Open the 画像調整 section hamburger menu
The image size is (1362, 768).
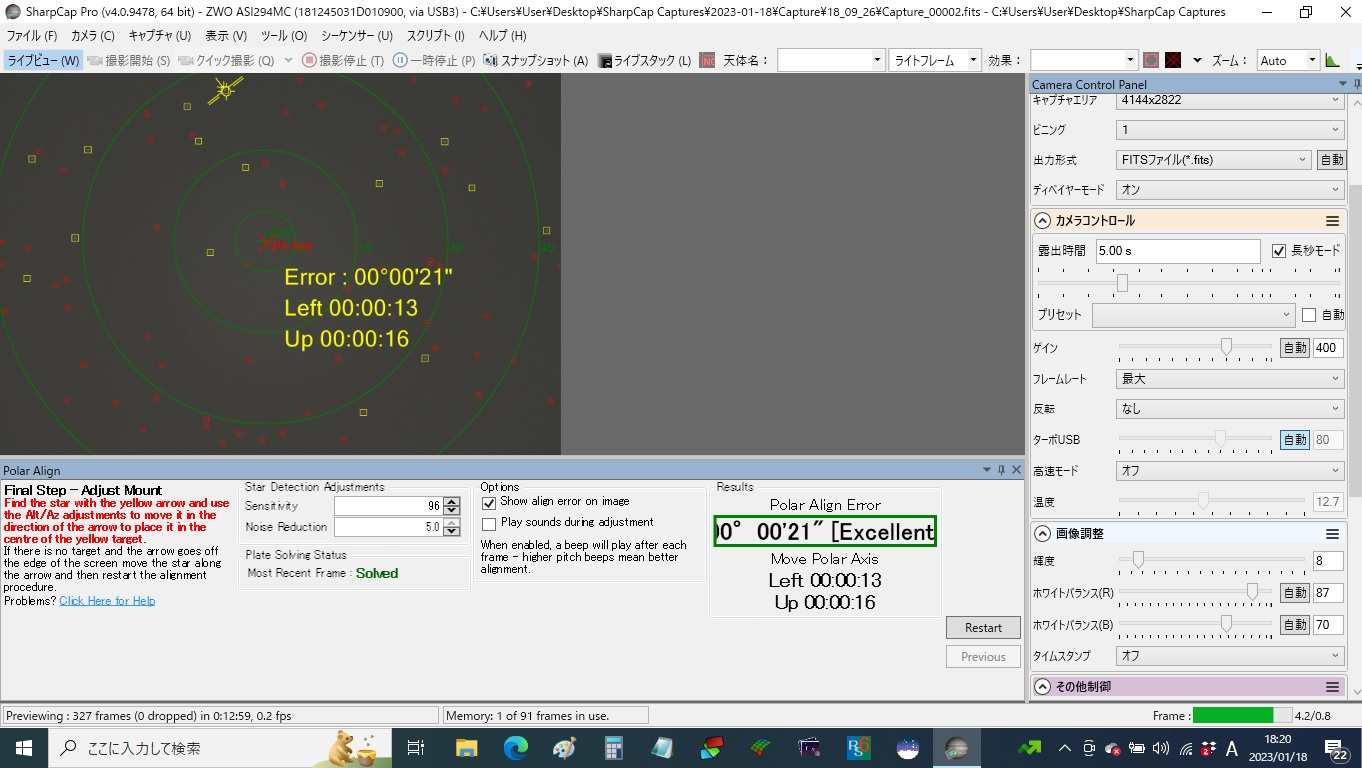coord(1332,534)
